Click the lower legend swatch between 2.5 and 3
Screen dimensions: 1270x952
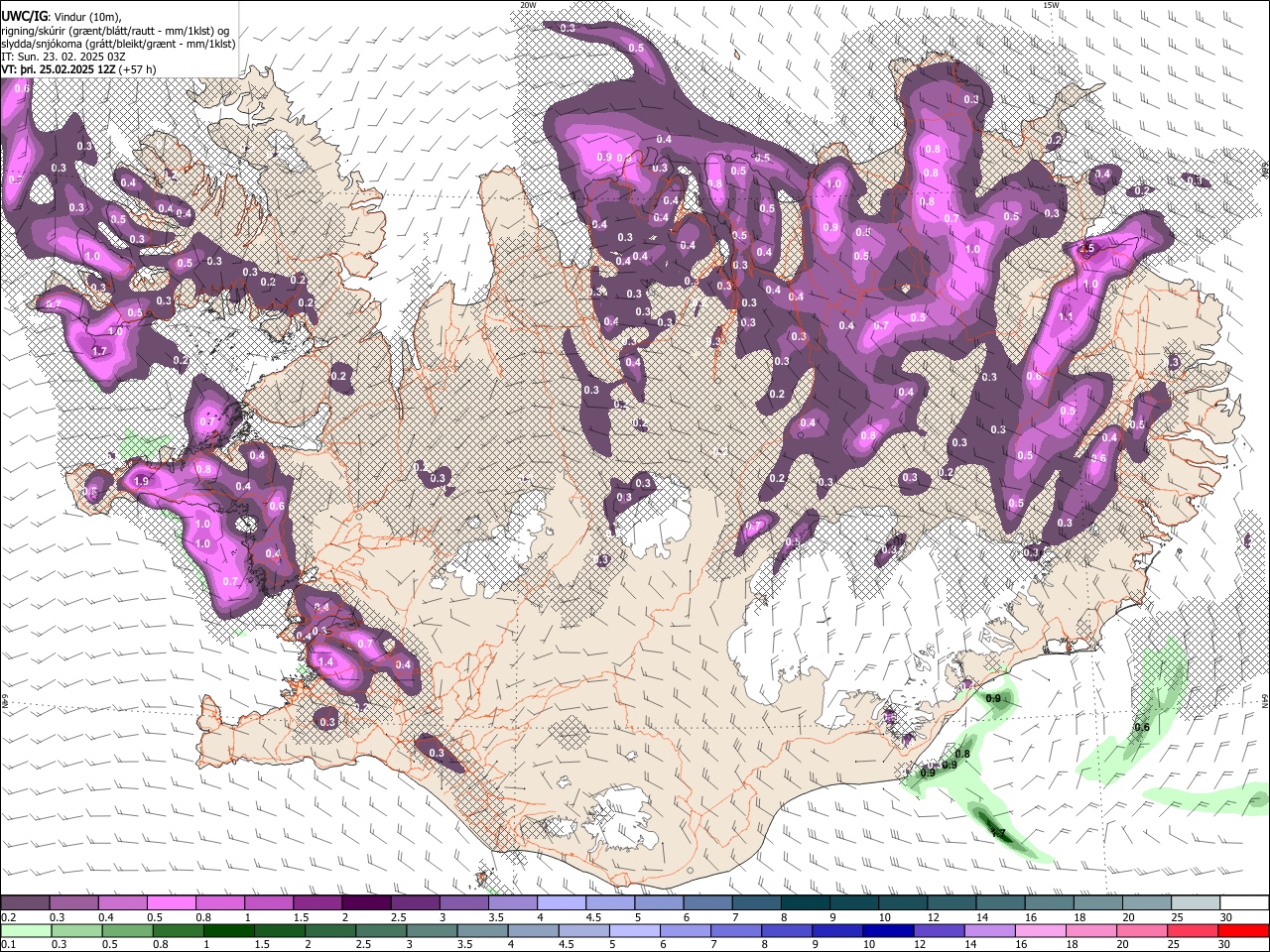[x=381, y=931]
